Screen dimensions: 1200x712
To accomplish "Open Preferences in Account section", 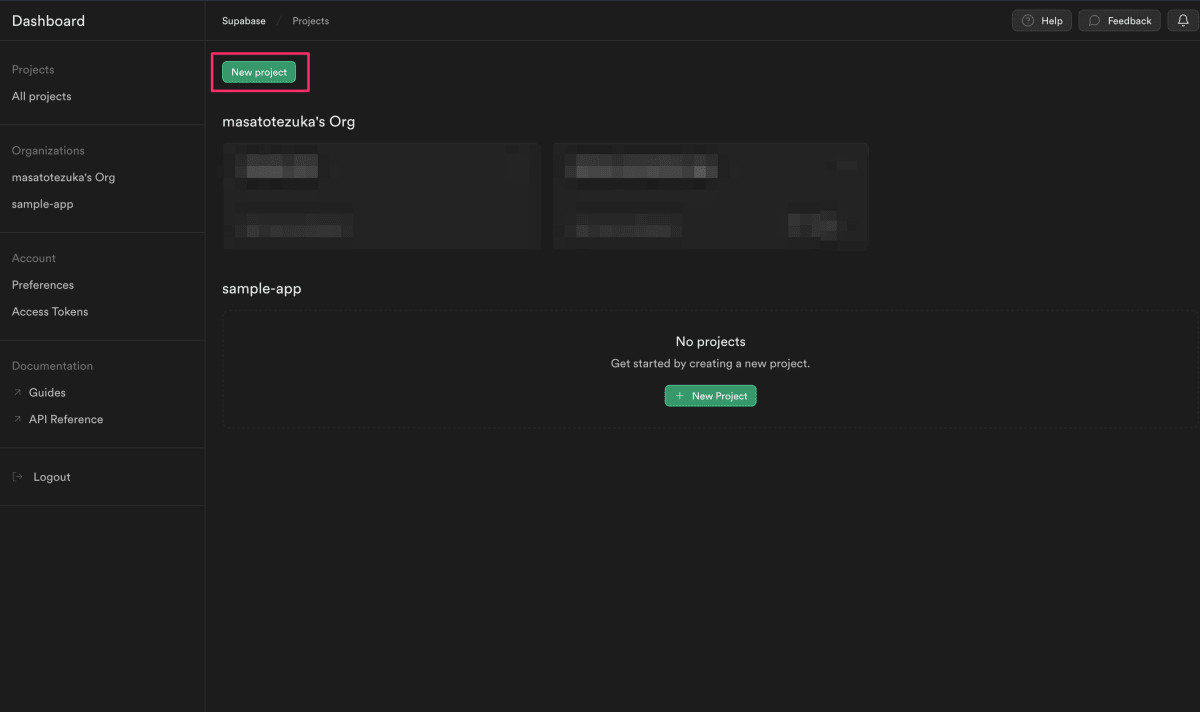I will 43,285.
